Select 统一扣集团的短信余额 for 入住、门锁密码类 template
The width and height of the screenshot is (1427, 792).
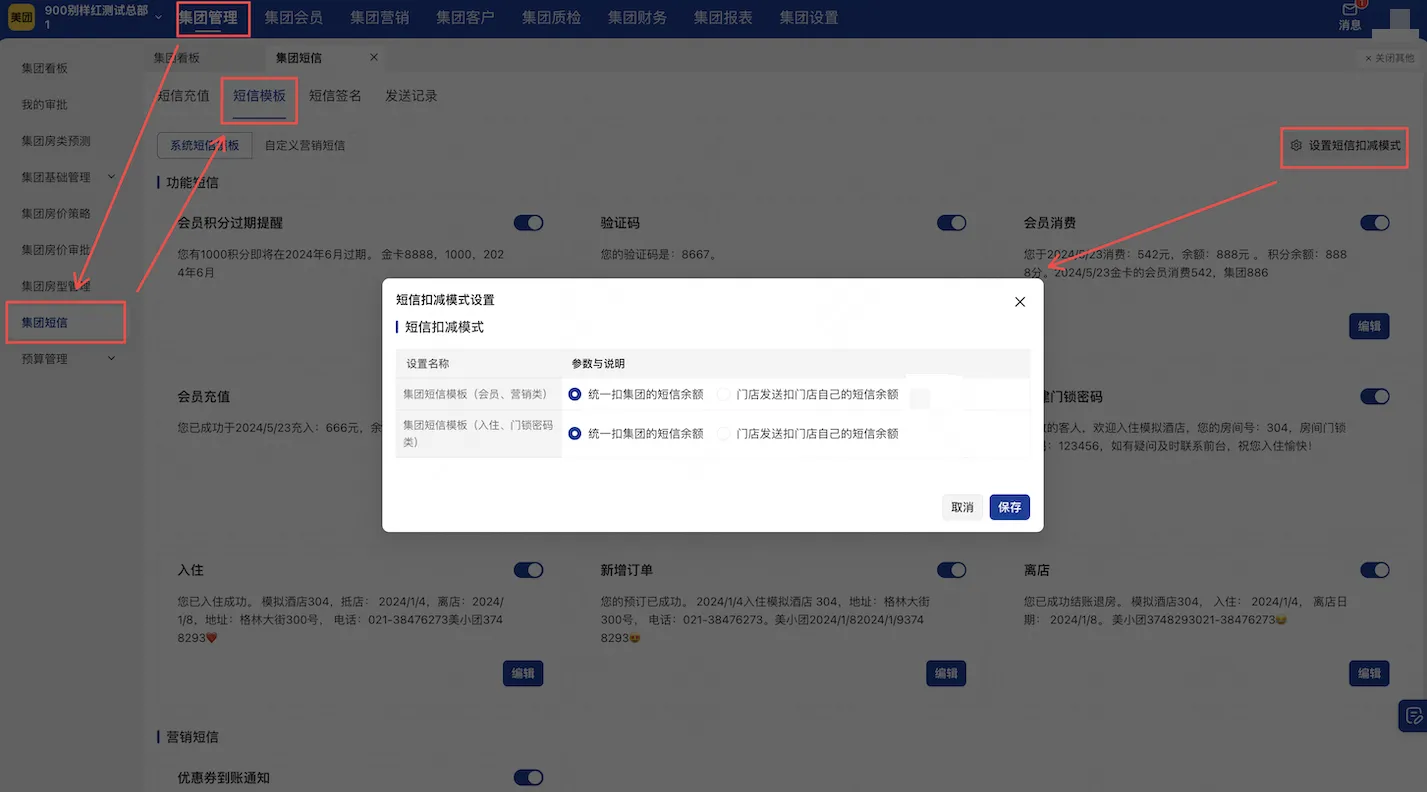click(x=575, y=434)
